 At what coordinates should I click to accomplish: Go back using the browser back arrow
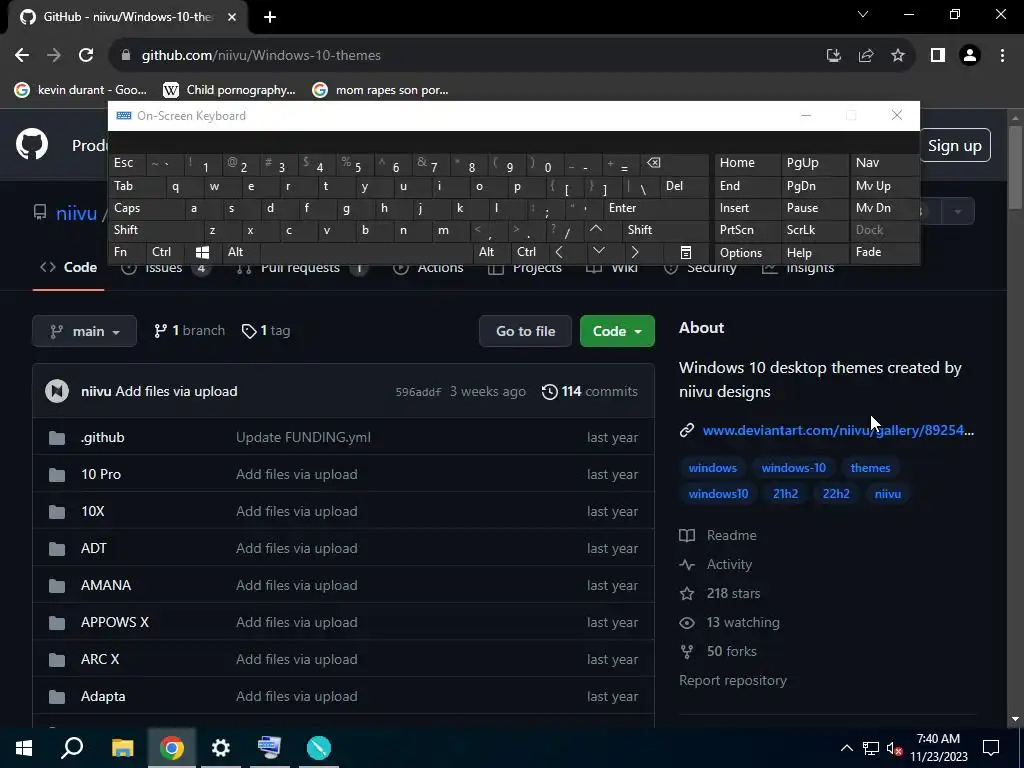[22, 56]
